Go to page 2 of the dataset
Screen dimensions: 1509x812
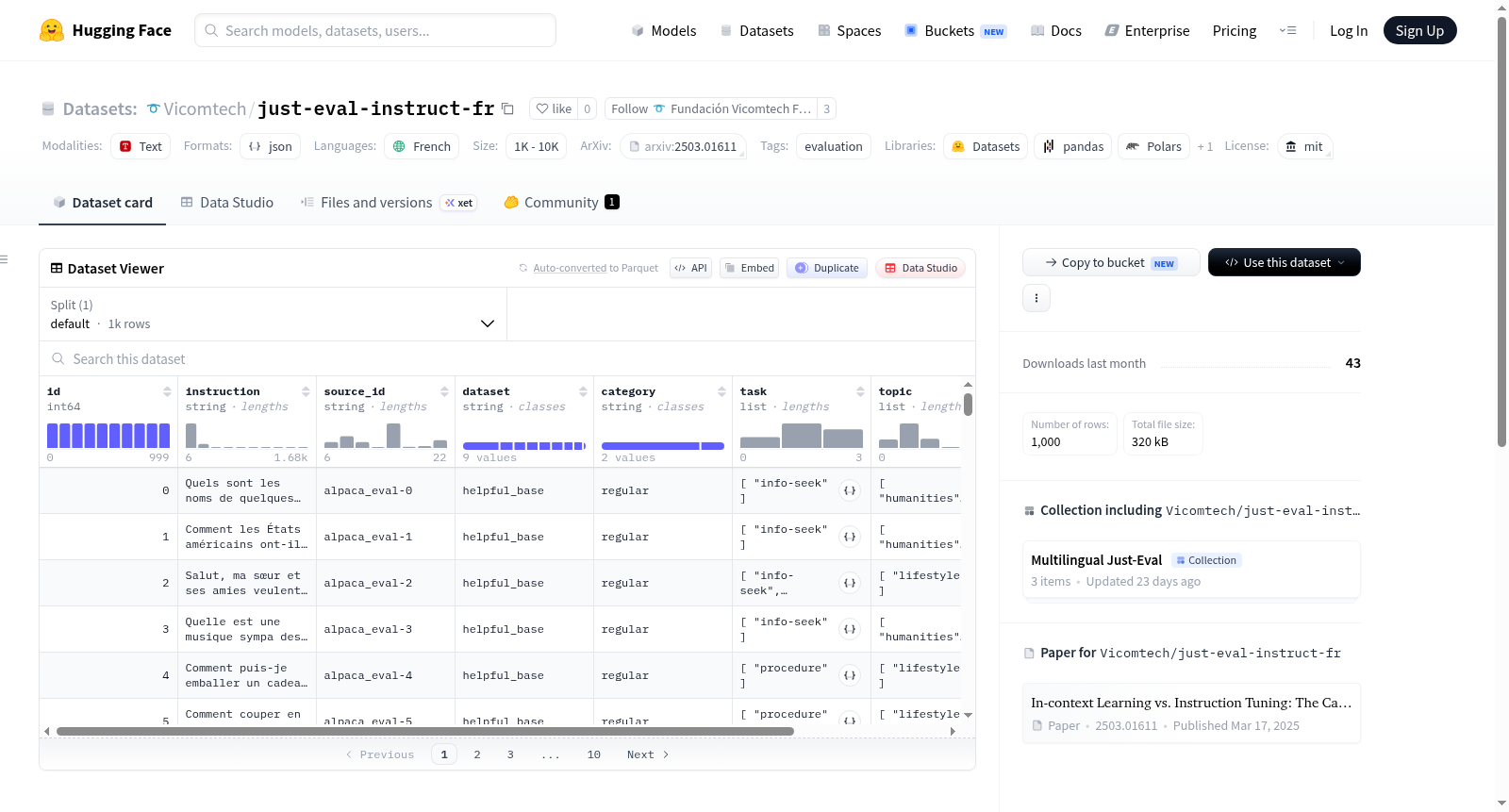[x=477, y=754]
